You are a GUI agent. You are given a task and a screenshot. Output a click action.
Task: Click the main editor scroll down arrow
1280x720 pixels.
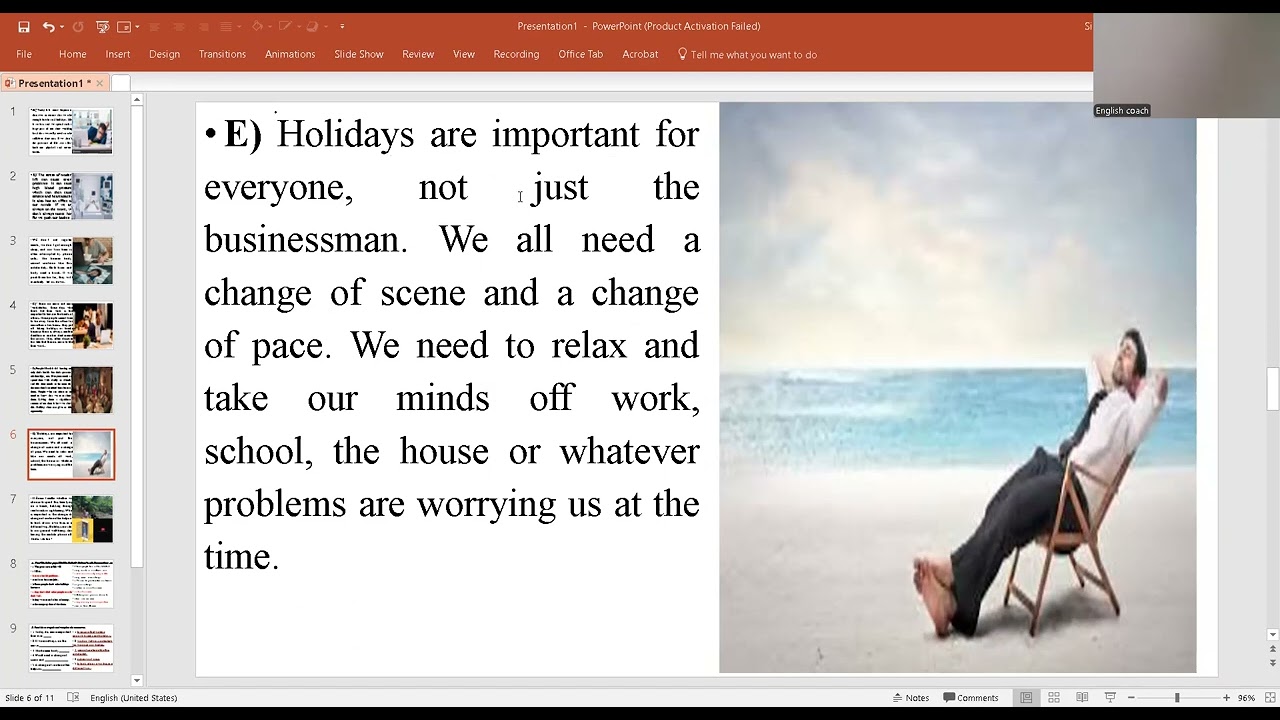click(1273, 635)
